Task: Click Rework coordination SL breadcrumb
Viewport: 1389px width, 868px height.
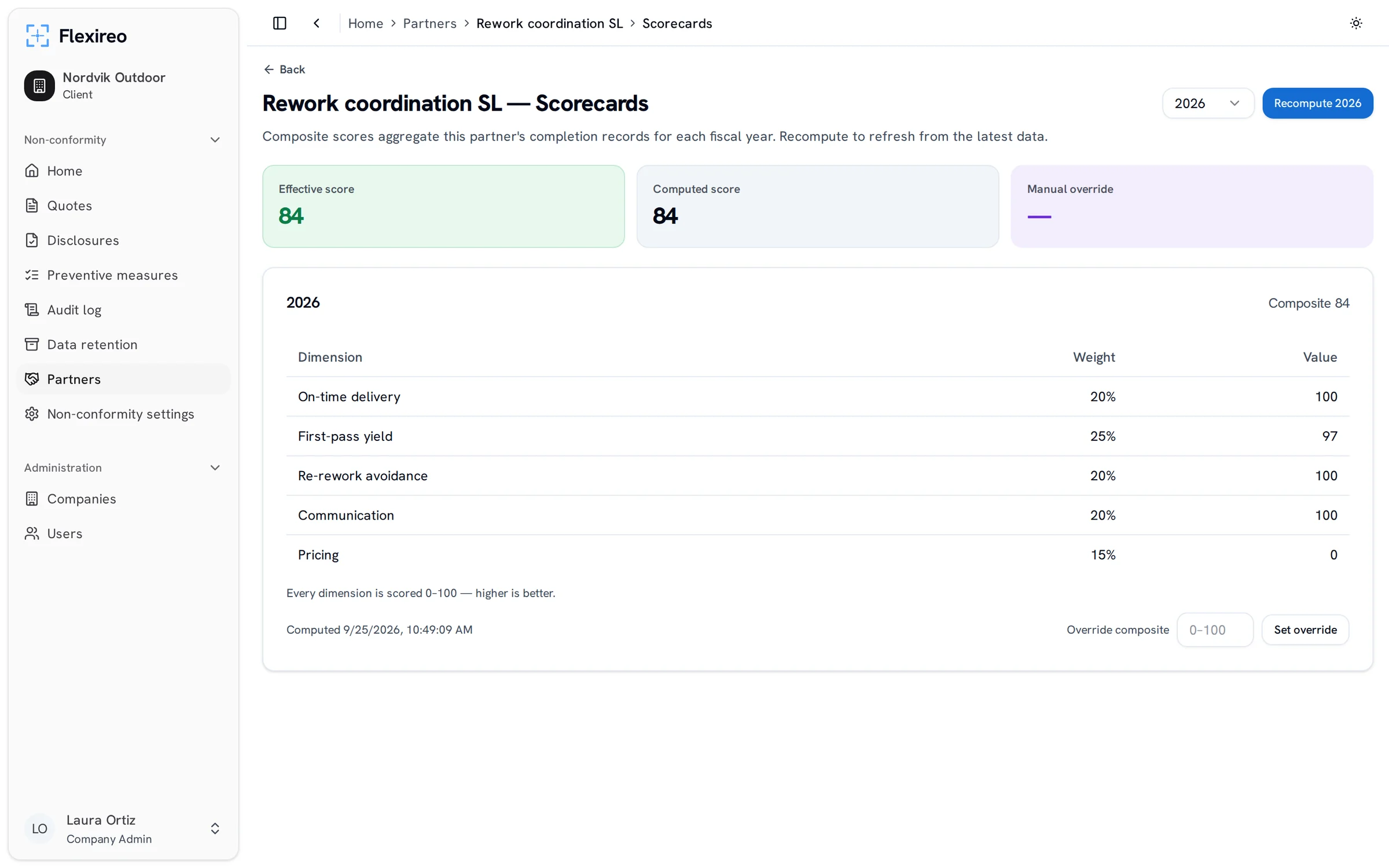Action: click(549, 23)
